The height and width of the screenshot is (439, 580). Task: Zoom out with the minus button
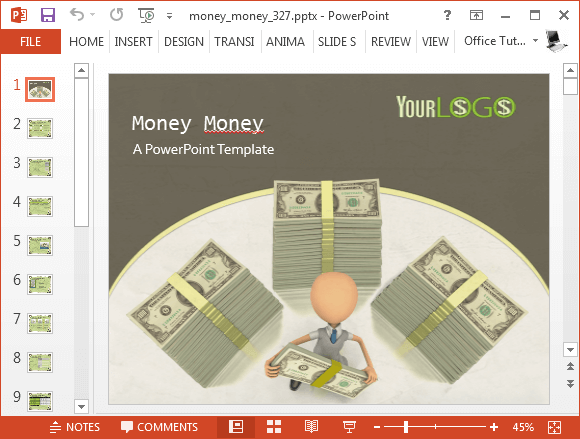tap(377, 427)
